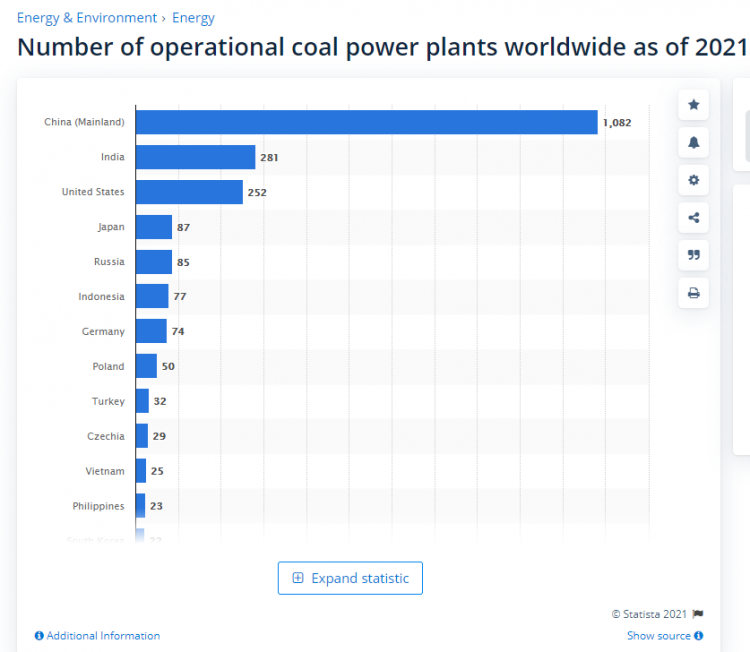Click the bell notification icon
The width and height of the screenshot is (750, 652).
[693, 143]
